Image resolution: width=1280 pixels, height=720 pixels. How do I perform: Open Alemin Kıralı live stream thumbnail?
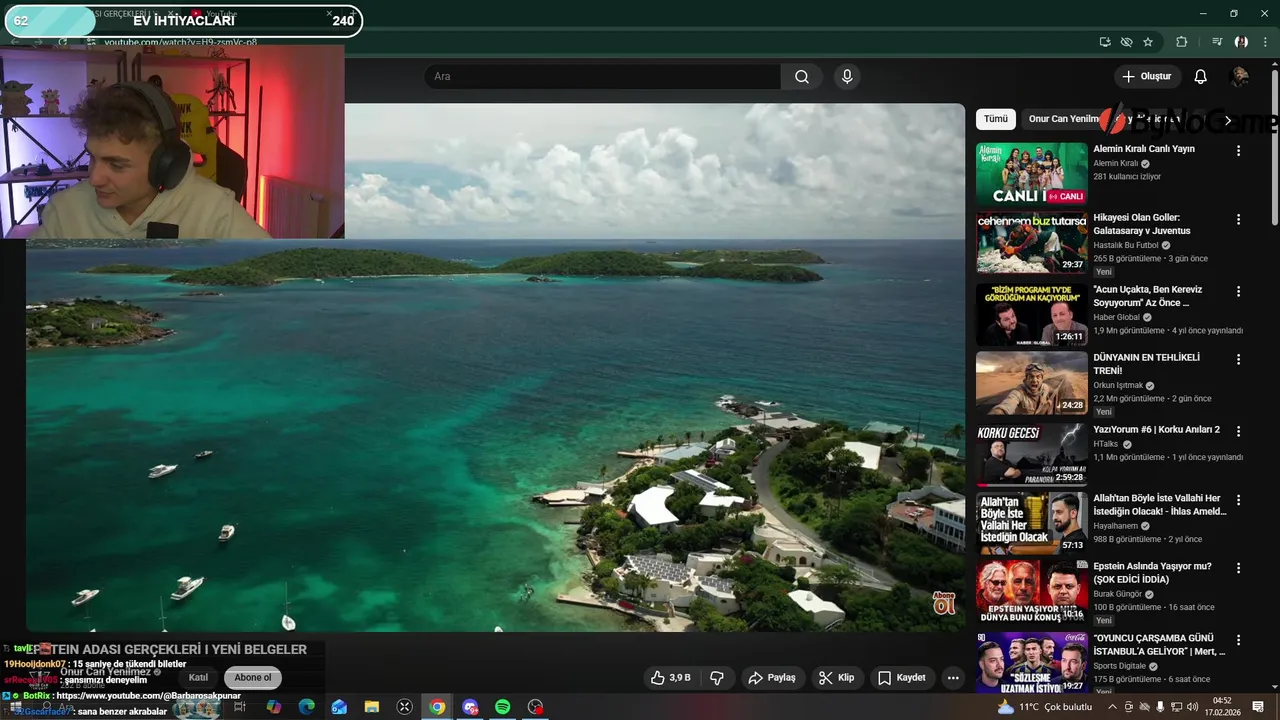(1031, 174)
